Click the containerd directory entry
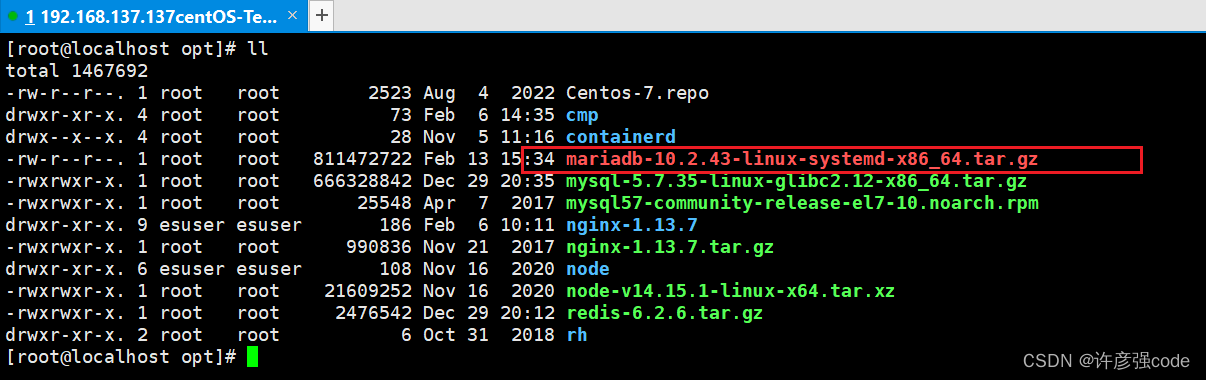This screenshot has height=380, width=1206. [621, 137]
